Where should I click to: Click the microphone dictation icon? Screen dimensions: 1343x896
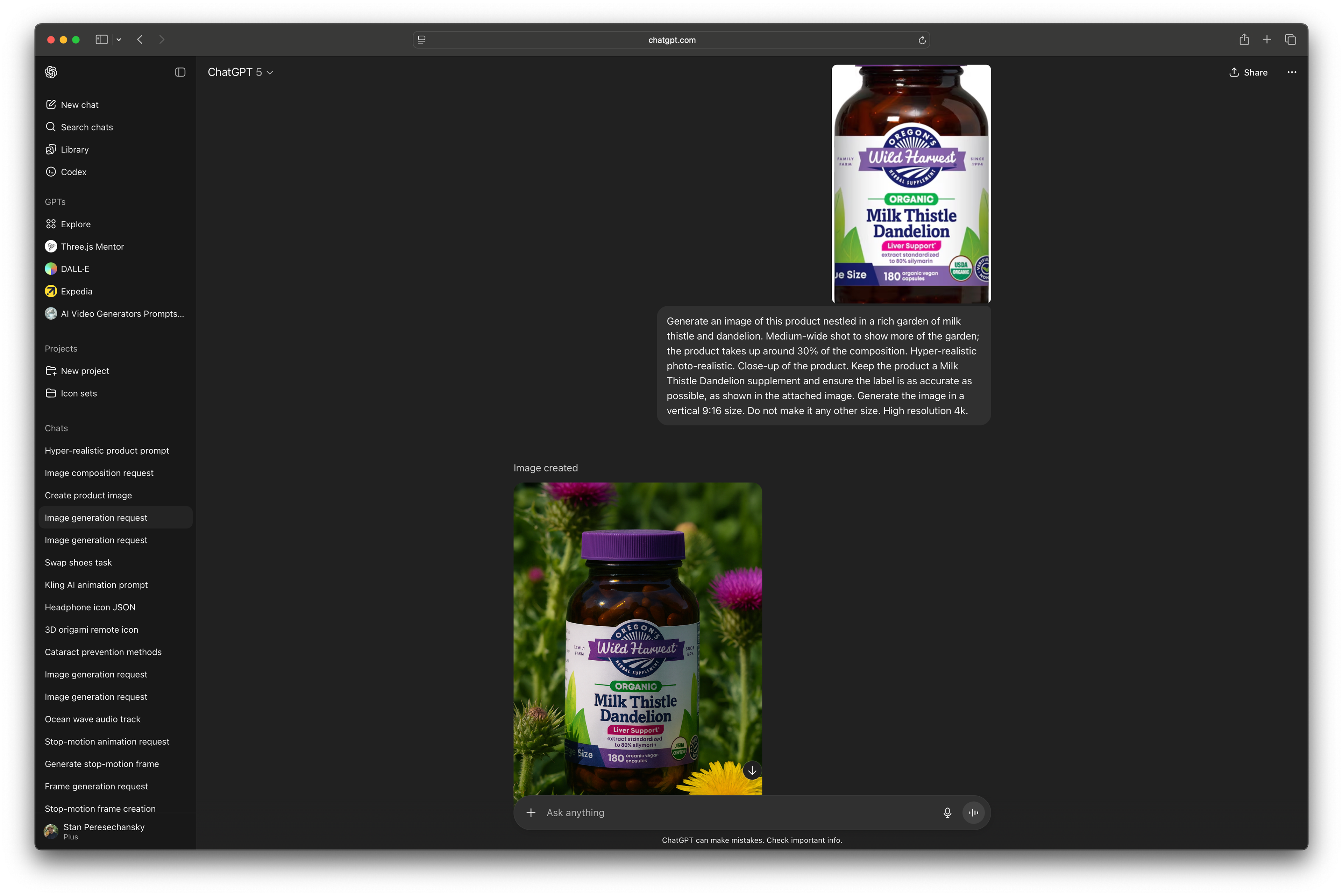(947, 812)
